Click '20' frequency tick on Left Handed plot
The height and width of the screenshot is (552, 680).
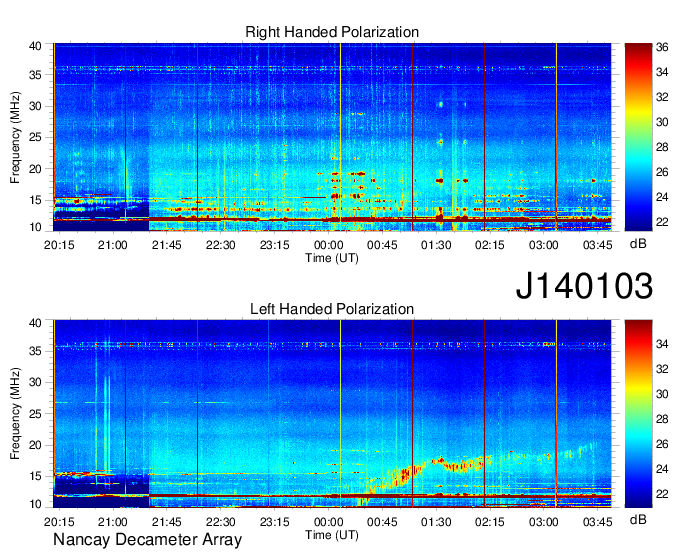(x=36, y=445)
